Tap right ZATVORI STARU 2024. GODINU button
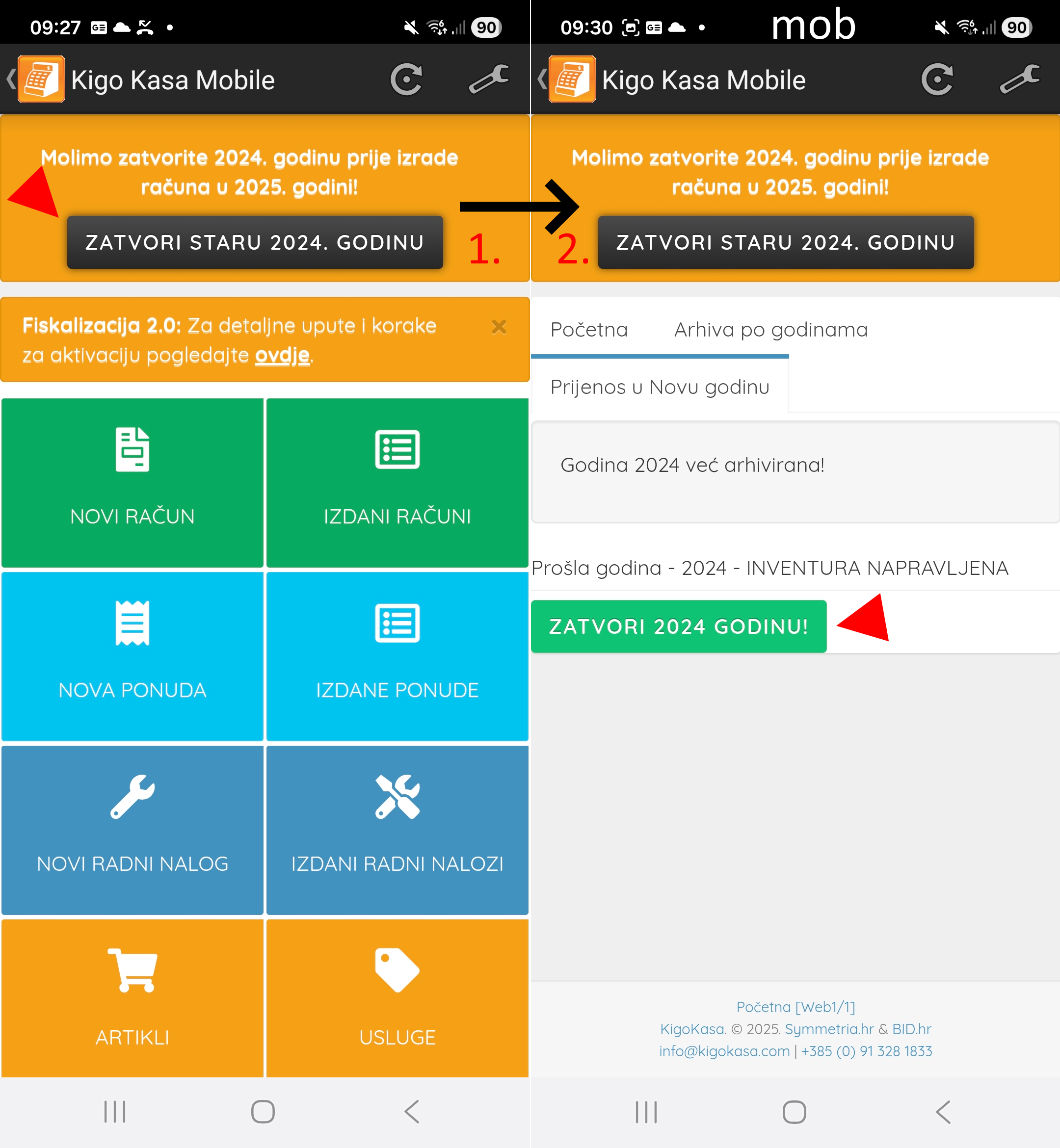 point(786,242)
